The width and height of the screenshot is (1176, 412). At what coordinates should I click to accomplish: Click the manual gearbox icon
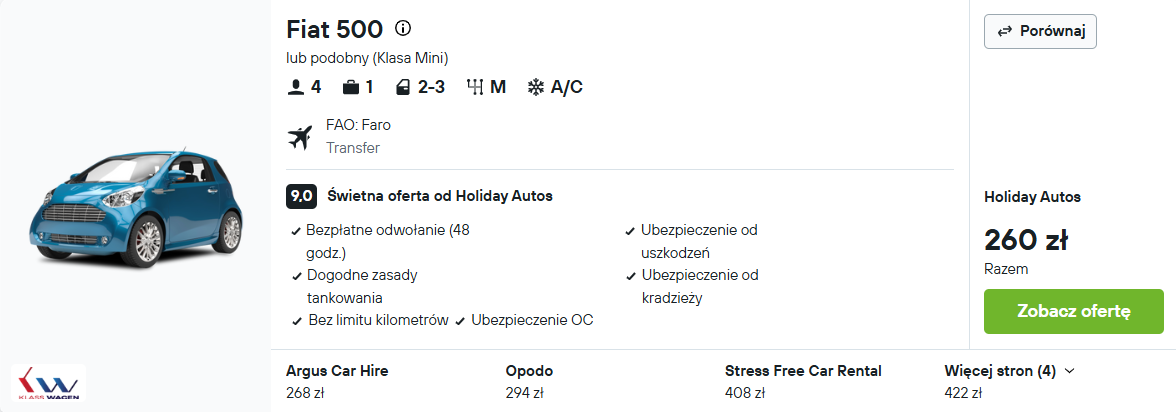tap(475, 88)
